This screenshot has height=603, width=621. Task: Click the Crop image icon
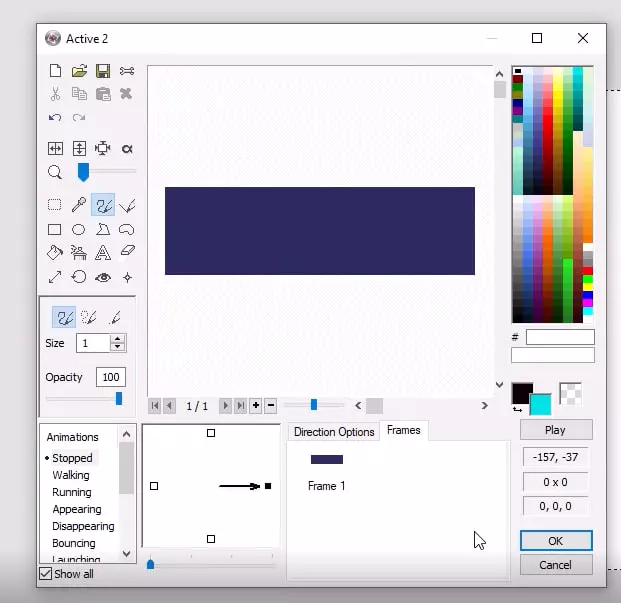103,148
